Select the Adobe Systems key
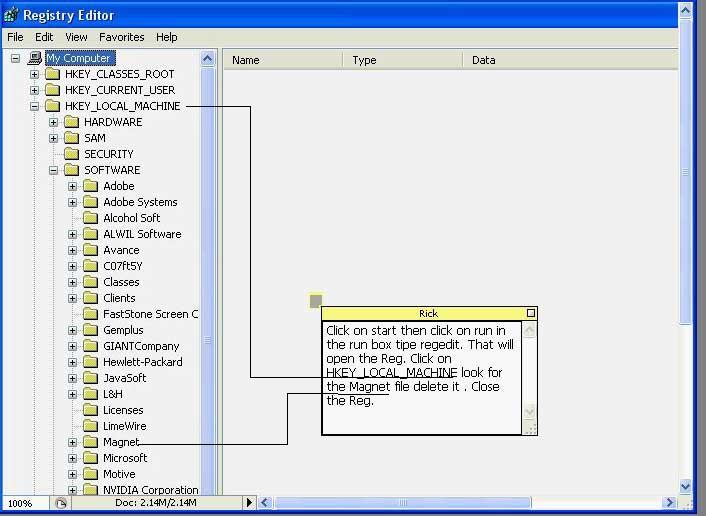The width and height of the screenshot is (706, 516). 140,202
